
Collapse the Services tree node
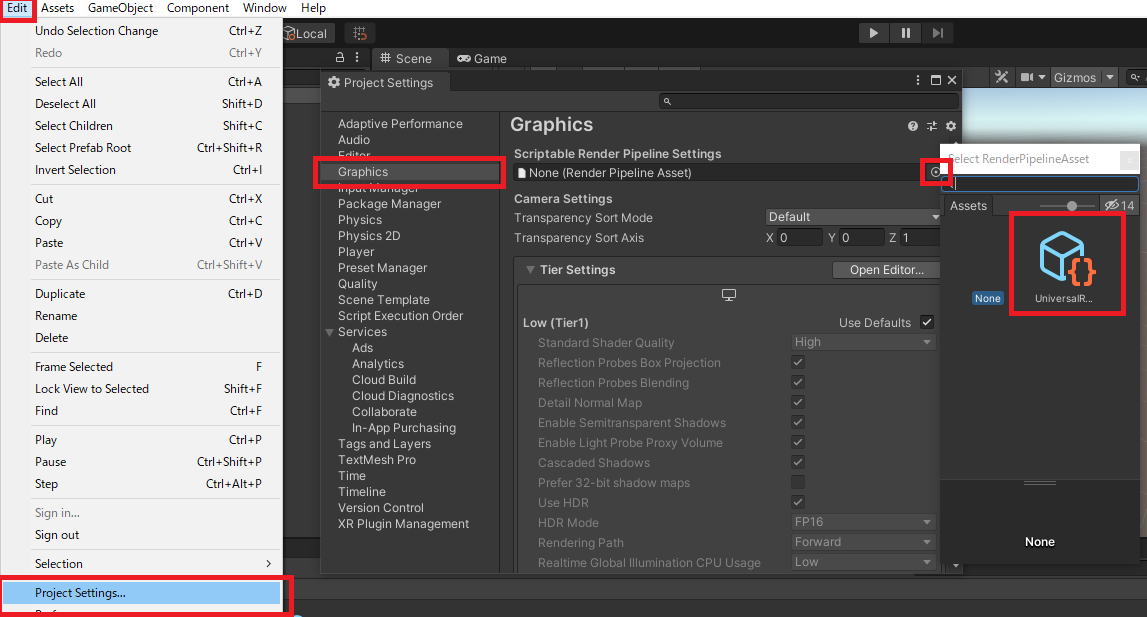click(329, 332)
